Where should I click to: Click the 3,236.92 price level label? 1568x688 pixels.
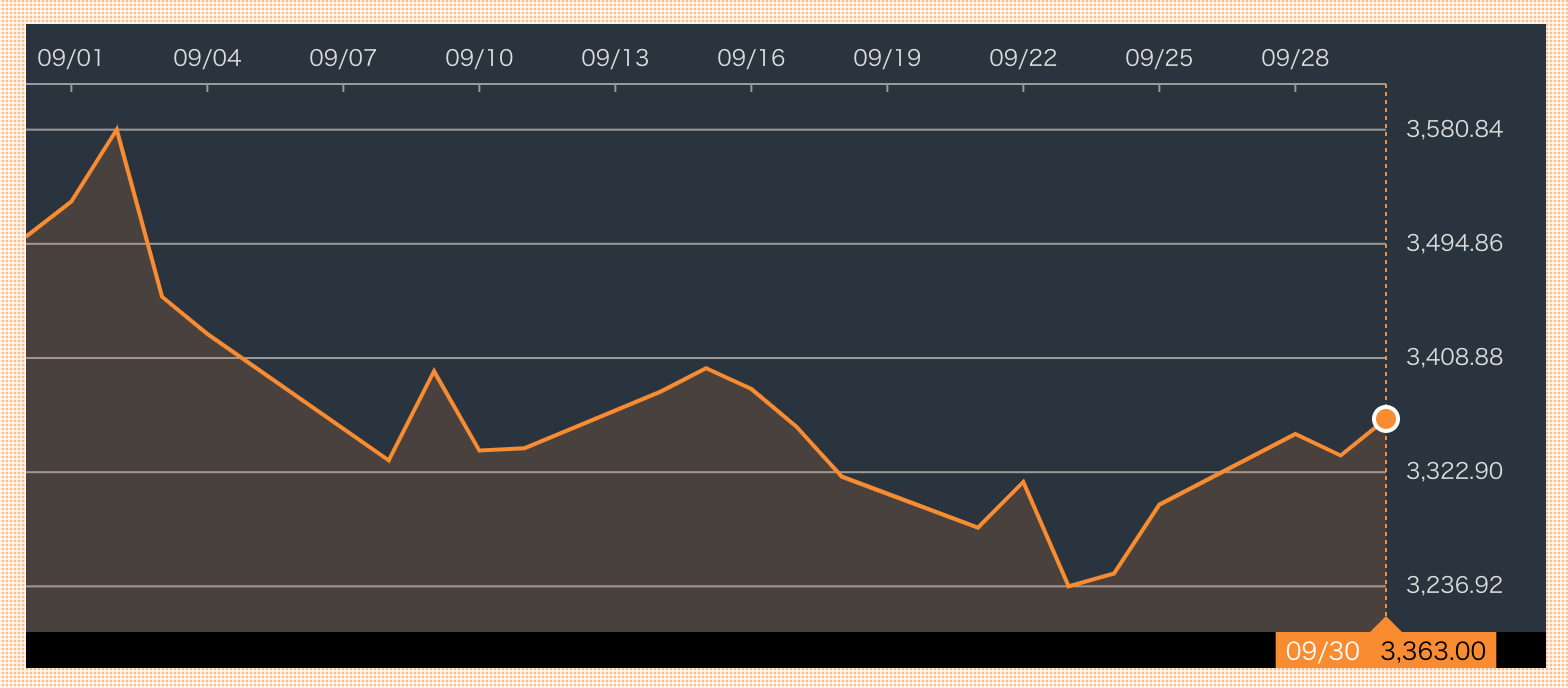coord(1454,585)
